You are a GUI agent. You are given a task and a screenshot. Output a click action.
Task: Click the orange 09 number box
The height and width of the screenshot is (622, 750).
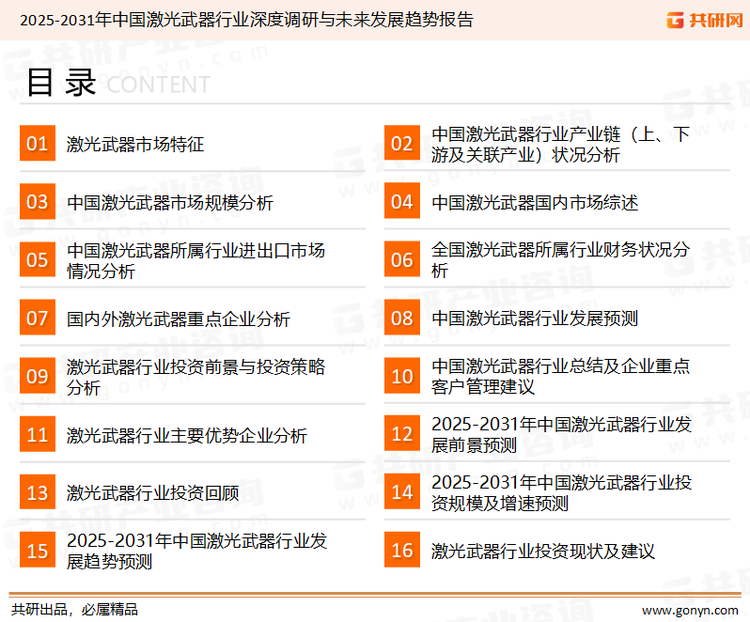37,376
